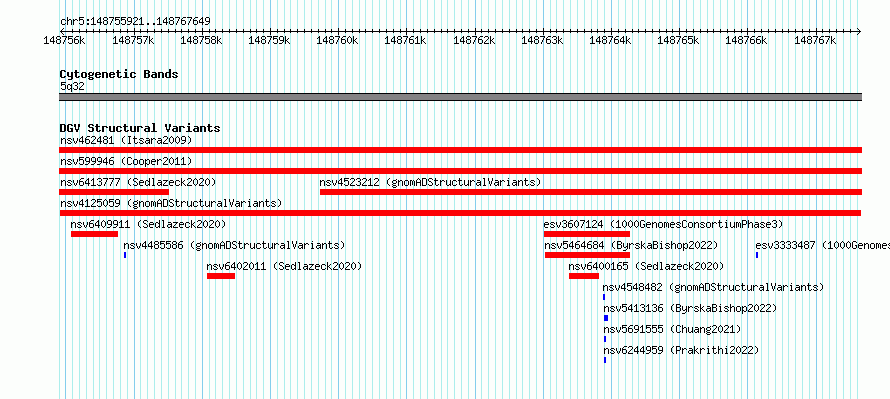Select the nsv599946 (Cooper2011) red bar
The height and width of the screenshot is (399, 890).
click(460, 171)
